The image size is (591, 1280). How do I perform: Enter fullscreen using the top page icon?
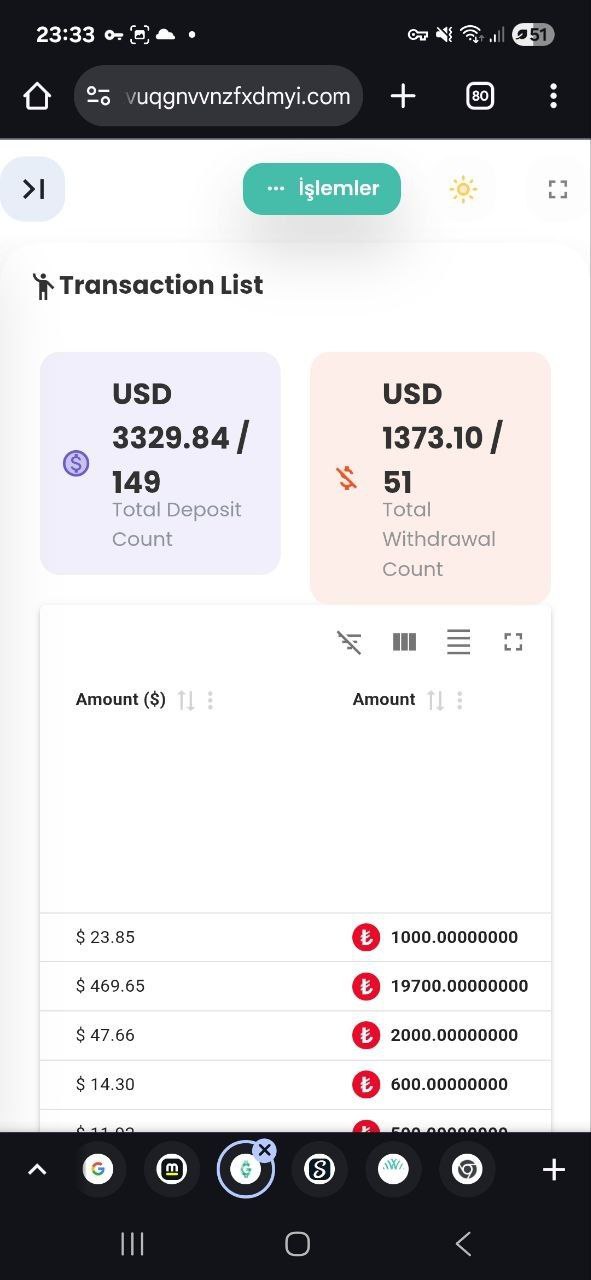click(x=557, y=189)
